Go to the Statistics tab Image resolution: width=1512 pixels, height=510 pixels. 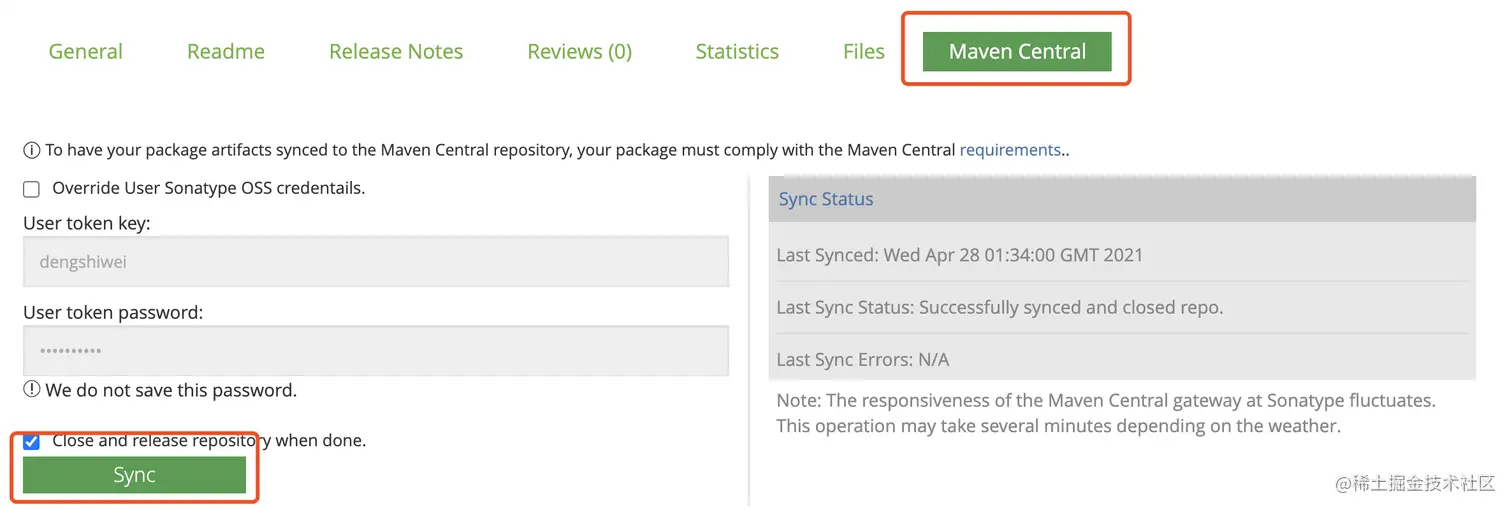coord(737,52)
